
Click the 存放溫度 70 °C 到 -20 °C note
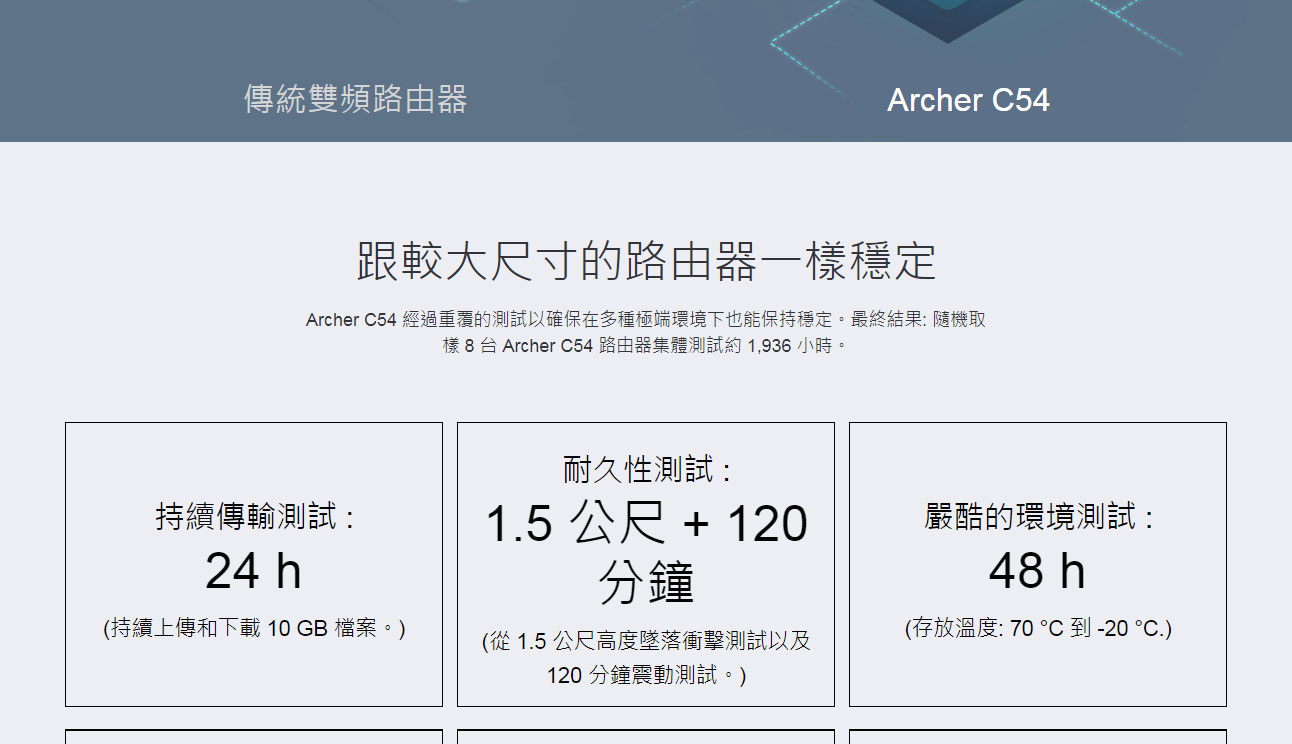(x=1038, y=628)
